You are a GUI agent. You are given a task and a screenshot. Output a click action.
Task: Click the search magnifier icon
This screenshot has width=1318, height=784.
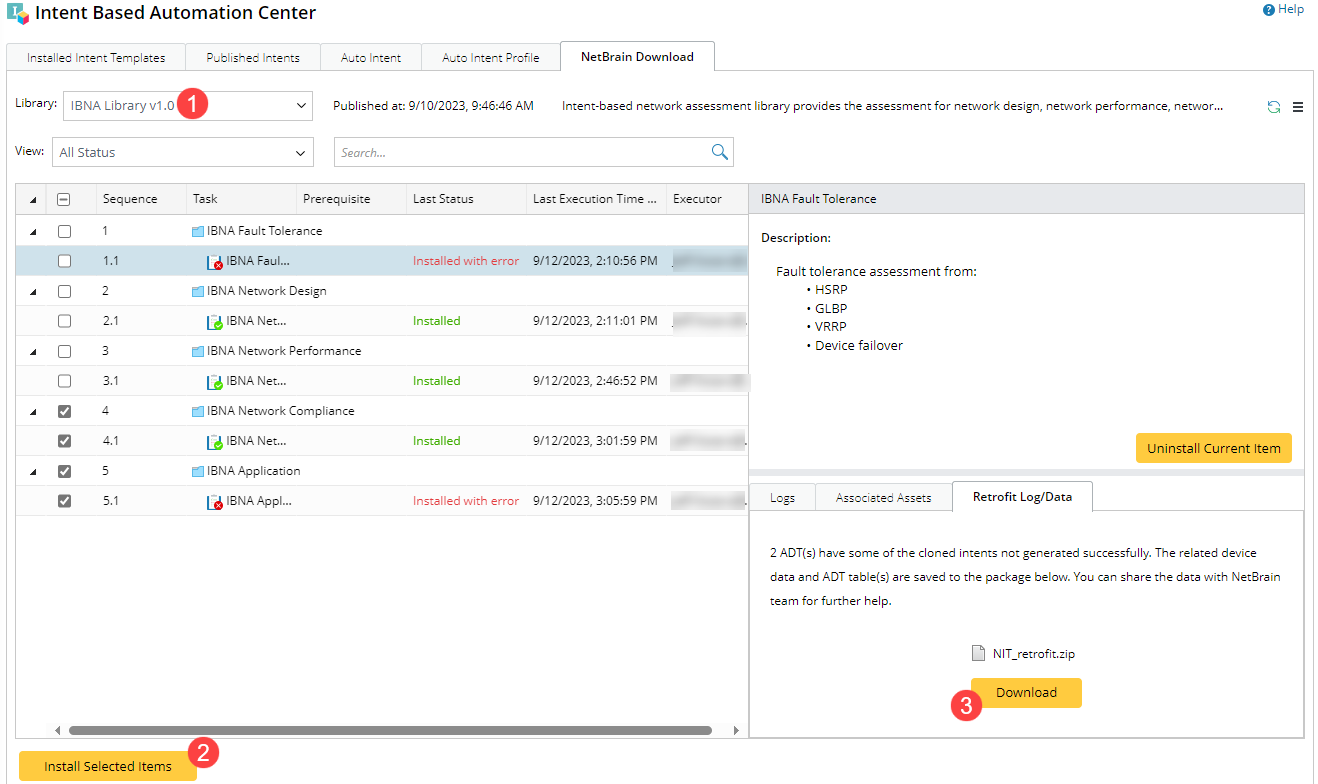pos(719,152)
